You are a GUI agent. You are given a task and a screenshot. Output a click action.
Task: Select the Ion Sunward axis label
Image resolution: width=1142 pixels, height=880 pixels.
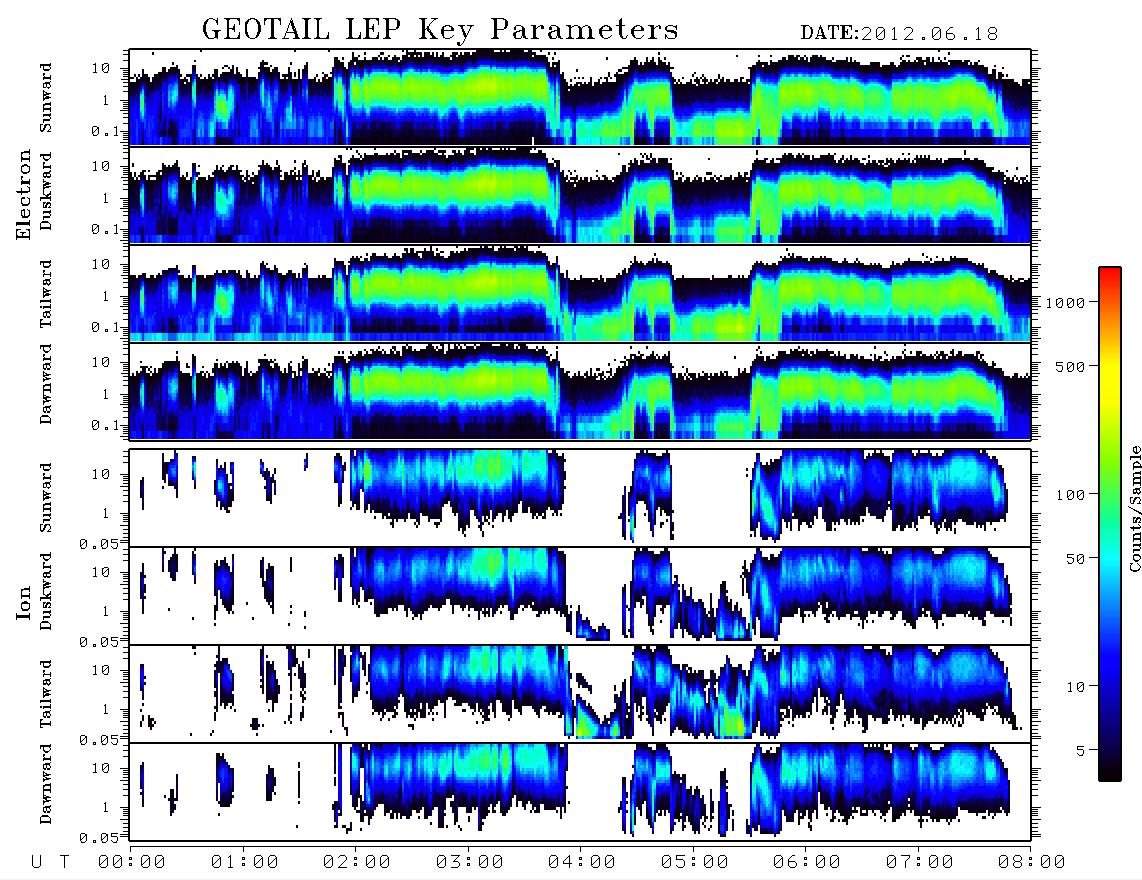[46, 498]
